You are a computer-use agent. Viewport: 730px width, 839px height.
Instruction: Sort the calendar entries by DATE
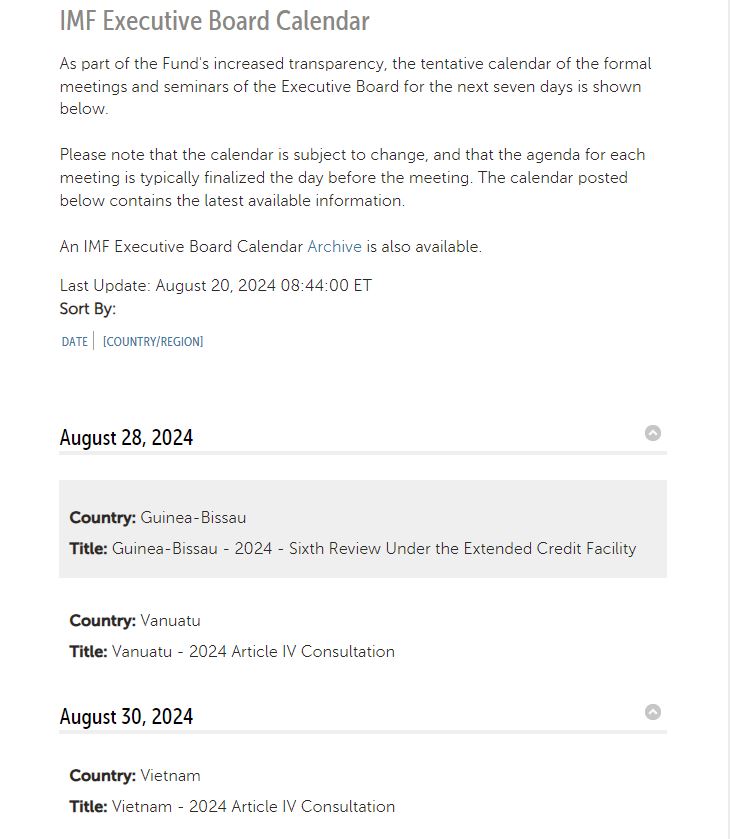click(73, 341)
